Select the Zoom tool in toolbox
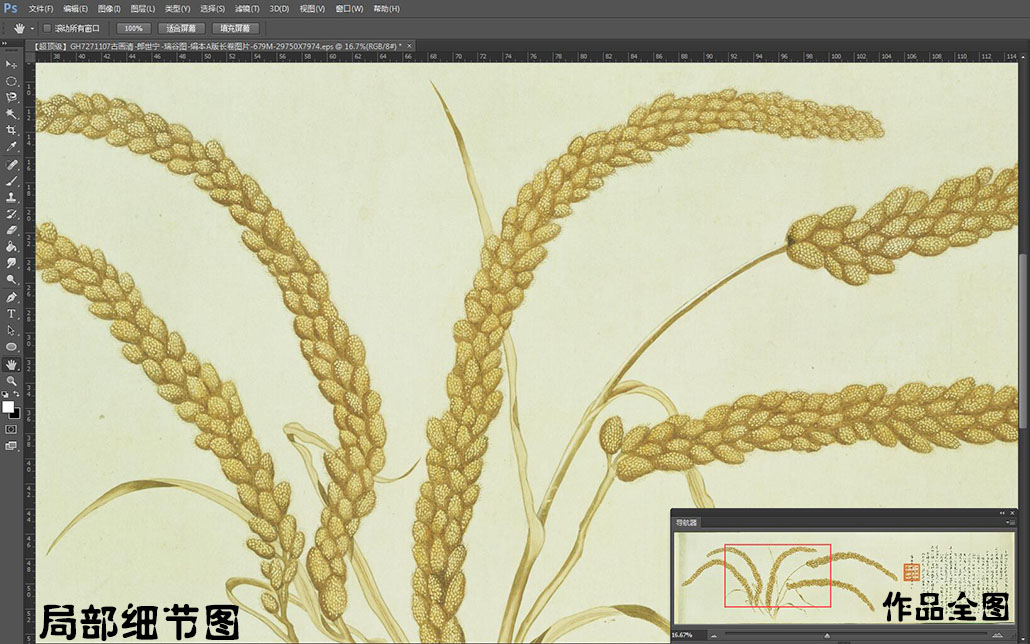Screen dimensions: 1030x644 (x=11, y=381)
